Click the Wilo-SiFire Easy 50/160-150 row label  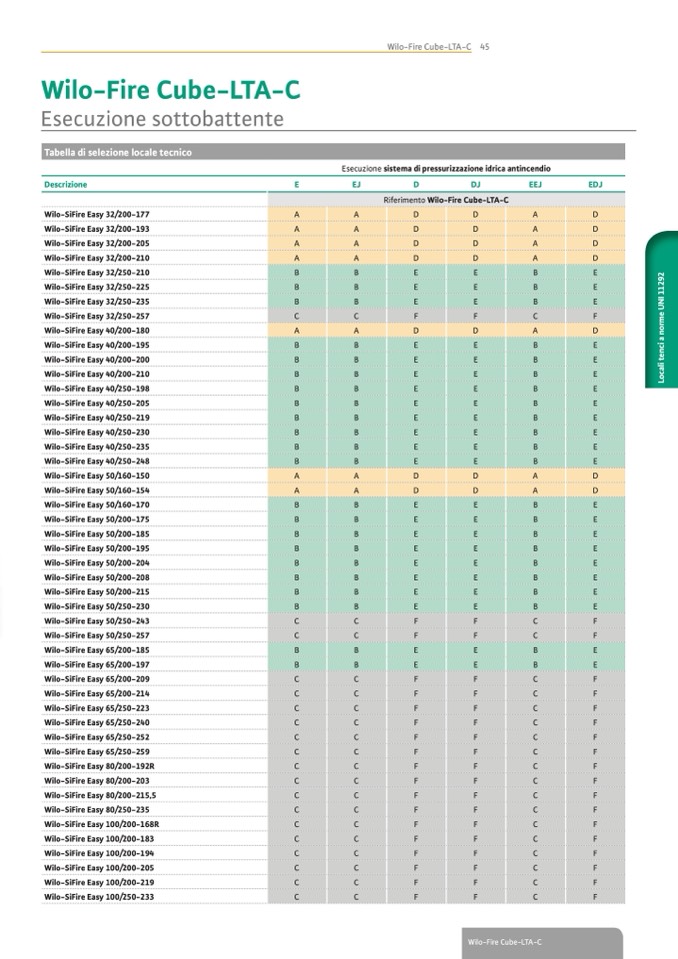pyautogui.click(x=96, y=476)
